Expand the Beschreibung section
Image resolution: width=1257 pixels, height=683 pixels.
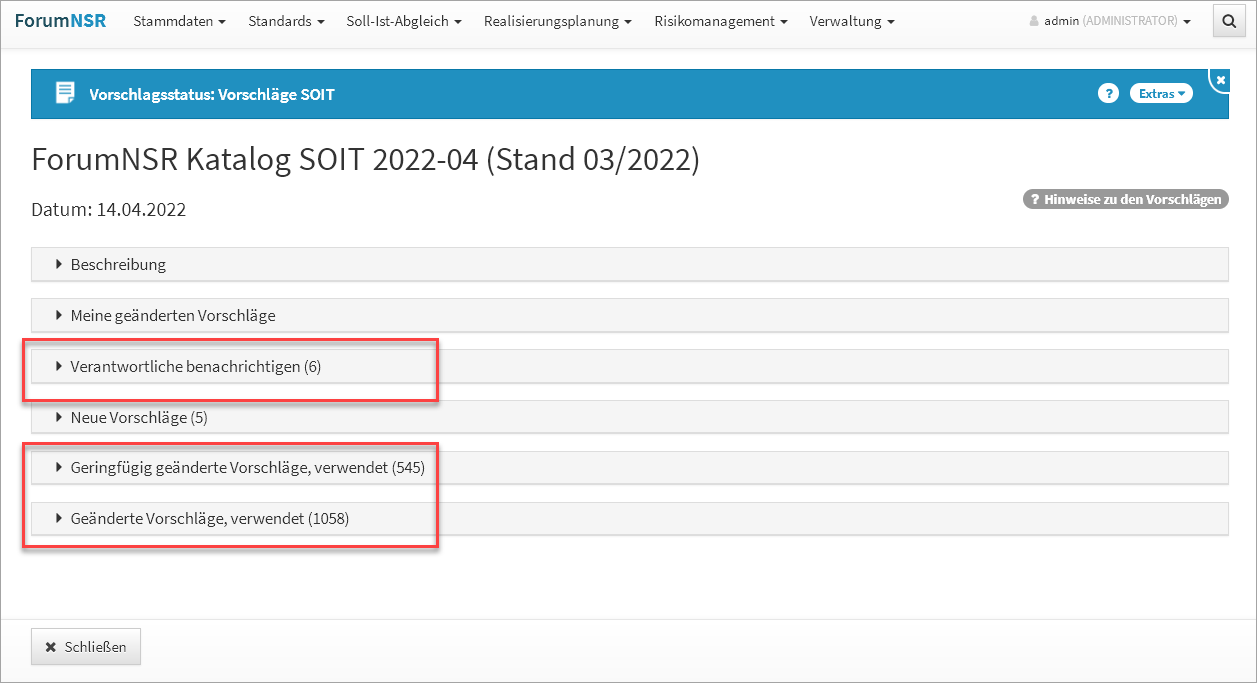[630, 265]
